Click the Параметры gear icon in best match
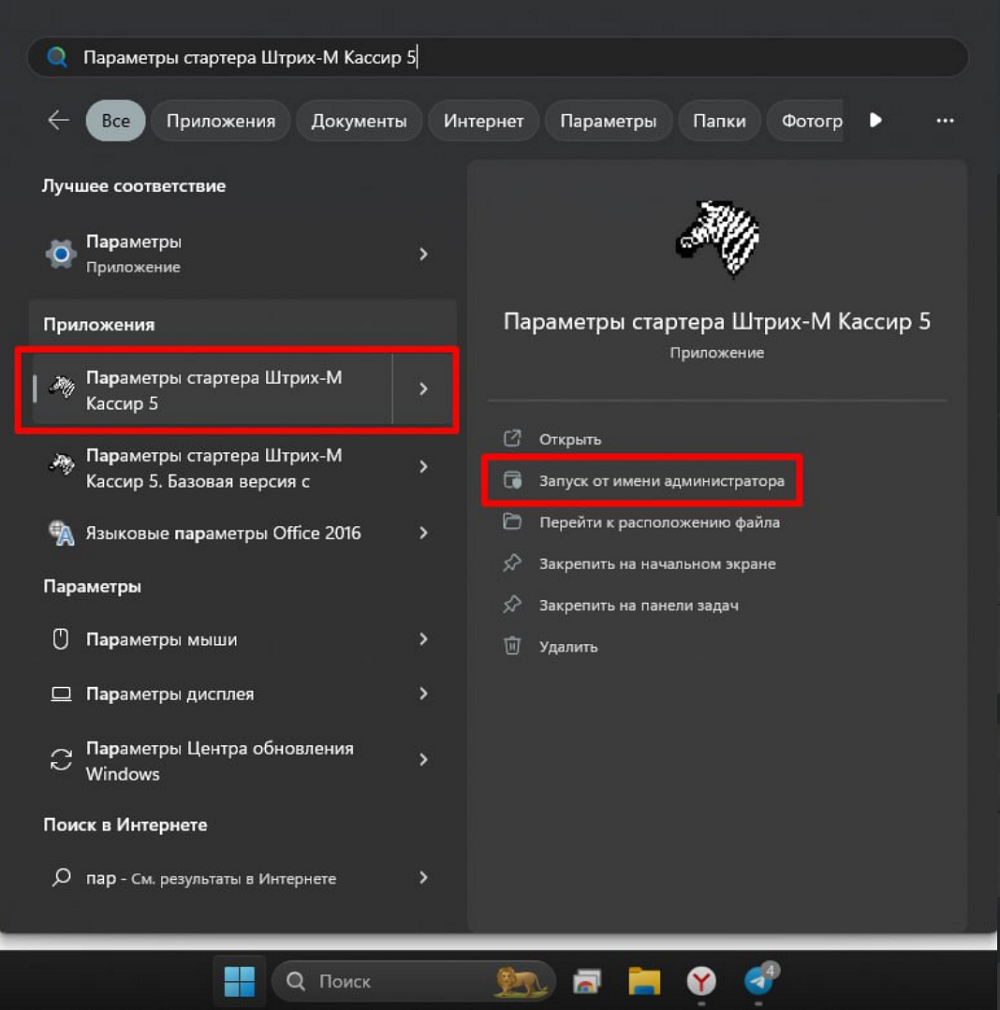The width and height of the screenshot is (1000, 1010). [61, 254]
